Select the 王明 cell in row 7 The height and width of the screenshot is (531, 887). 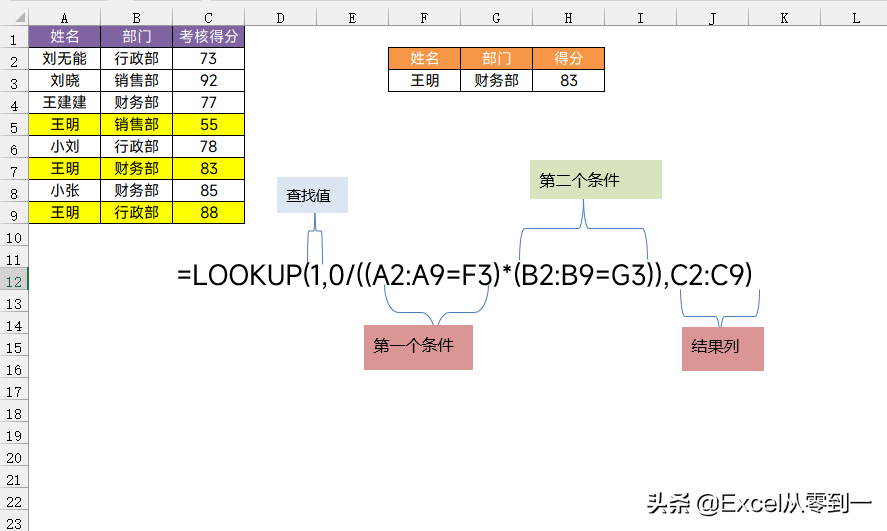tap(64, 169)
